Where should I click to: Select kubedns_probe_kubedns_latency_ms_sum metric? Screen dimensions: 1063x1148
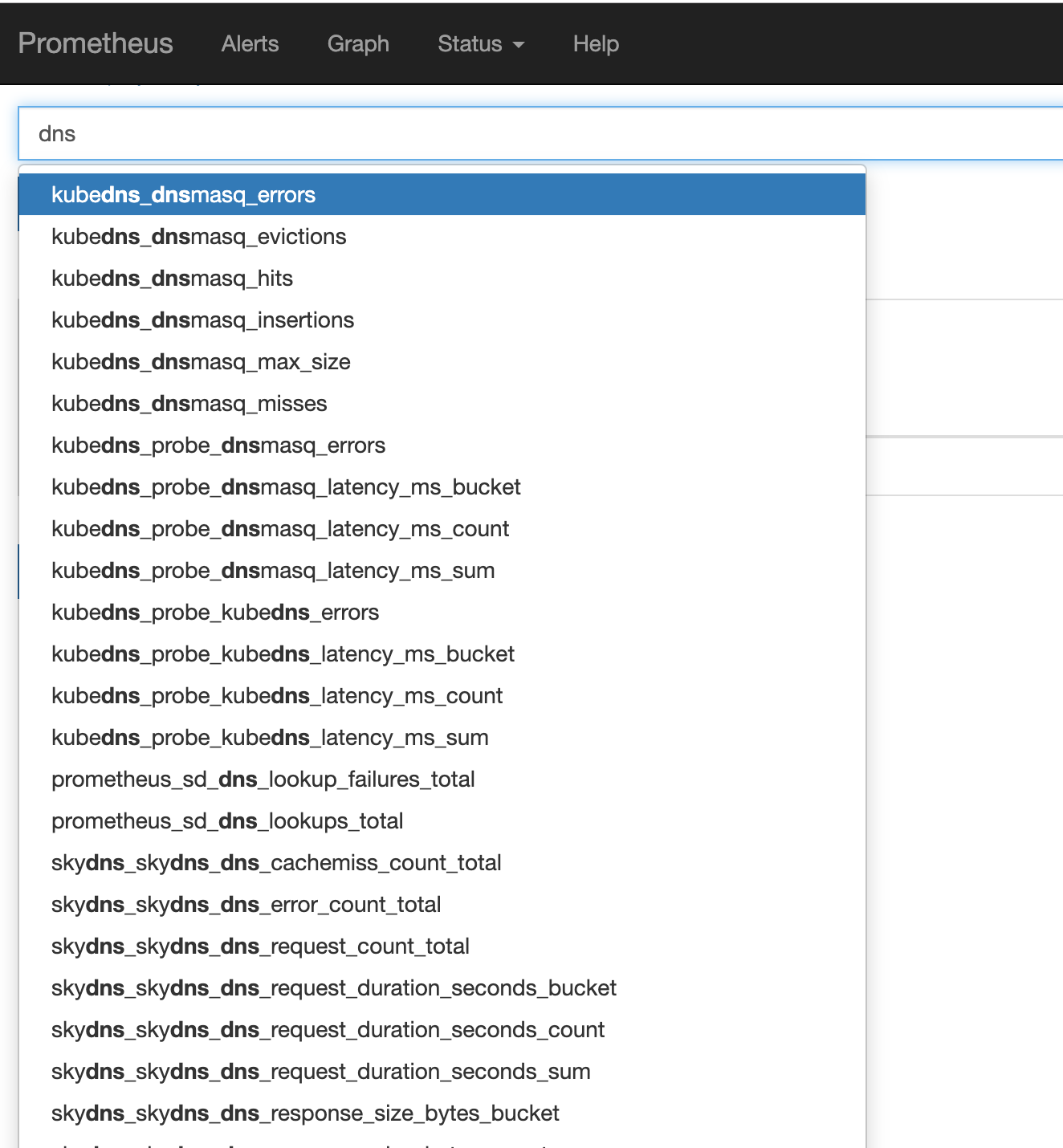[x=442, y=737]
